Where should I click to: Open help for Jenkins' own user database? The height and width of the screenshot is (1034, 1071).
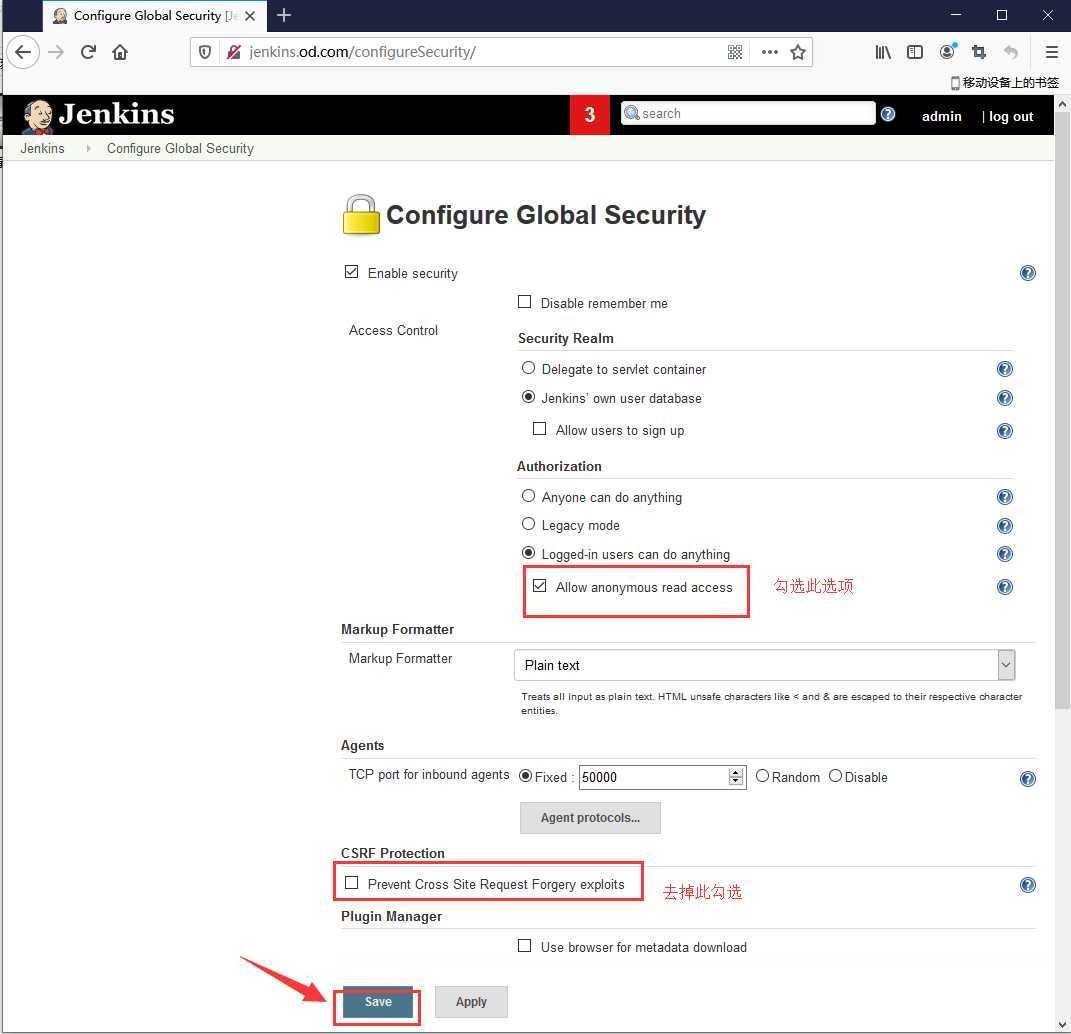pos(1005,398)
